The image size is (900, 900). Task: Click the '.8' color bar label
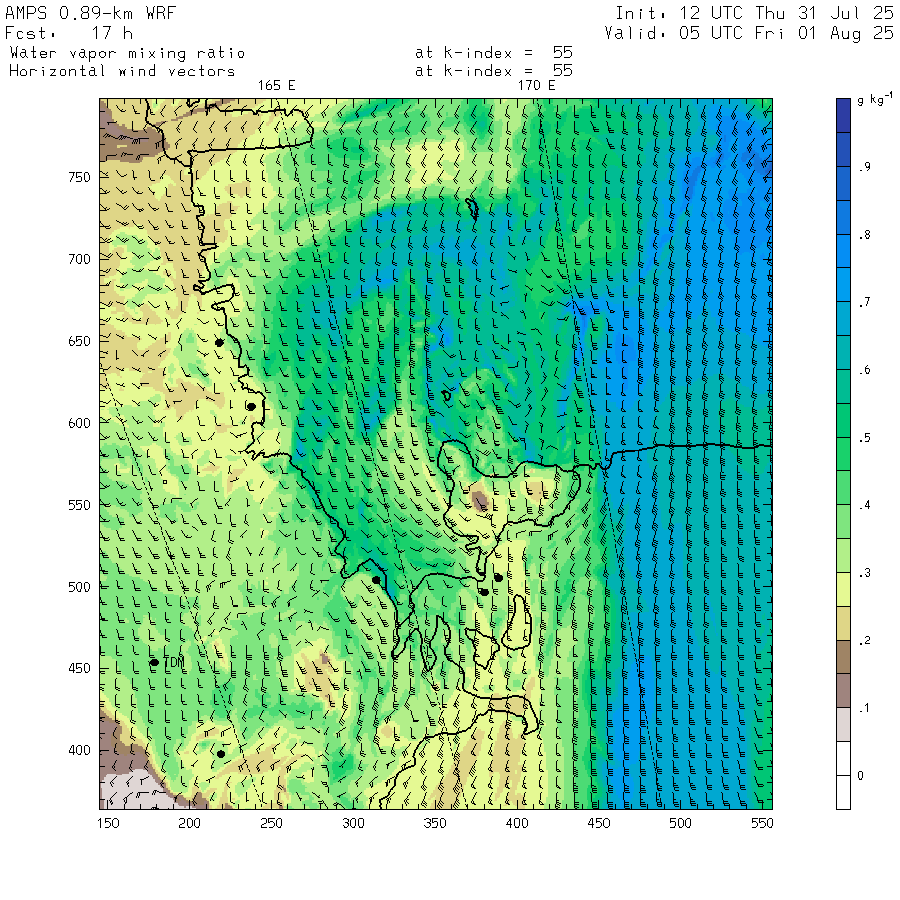(864, 235)
